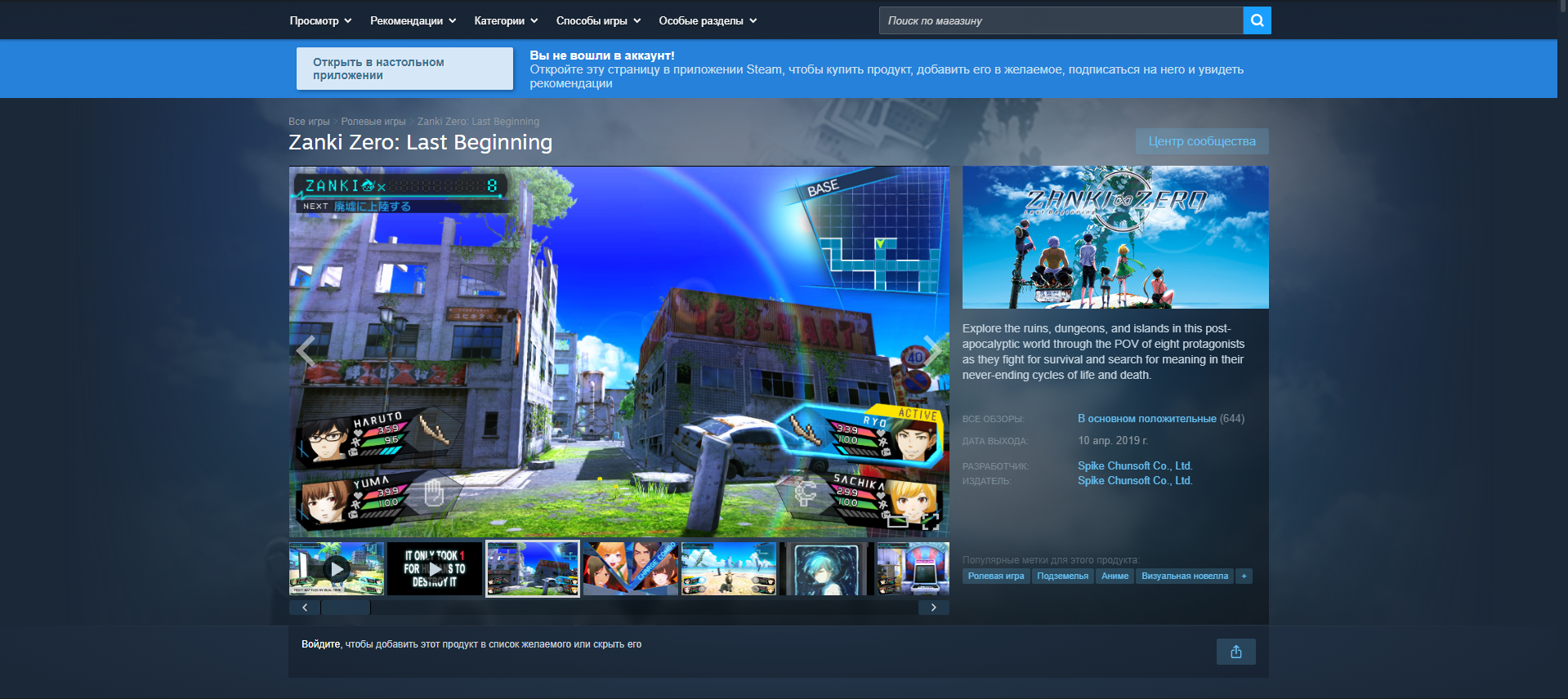Expand the Просмотр dropdown menu
Viewport: 1568px width, 699px height.
pos(320,20)
